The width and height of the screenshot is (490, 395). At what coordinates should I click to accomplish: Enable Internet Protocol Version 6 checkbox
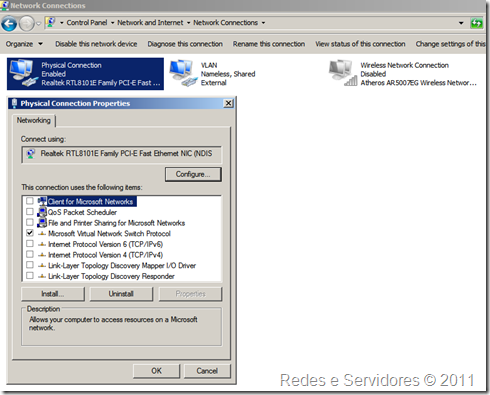point(30,244)
